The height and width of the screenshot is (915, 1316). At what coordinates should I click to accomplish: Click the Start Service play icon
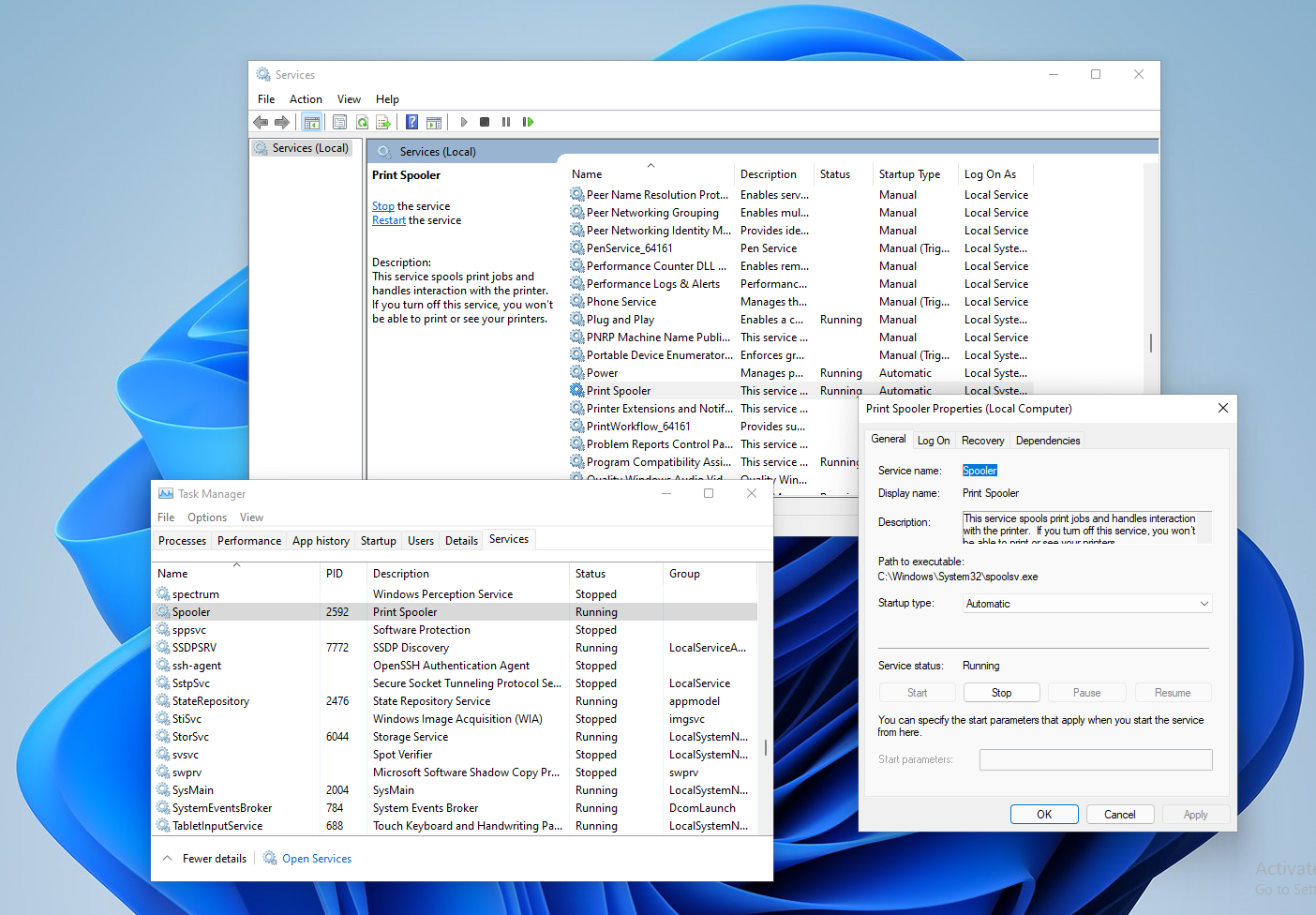pyautogui.click(x=463, y=122)
